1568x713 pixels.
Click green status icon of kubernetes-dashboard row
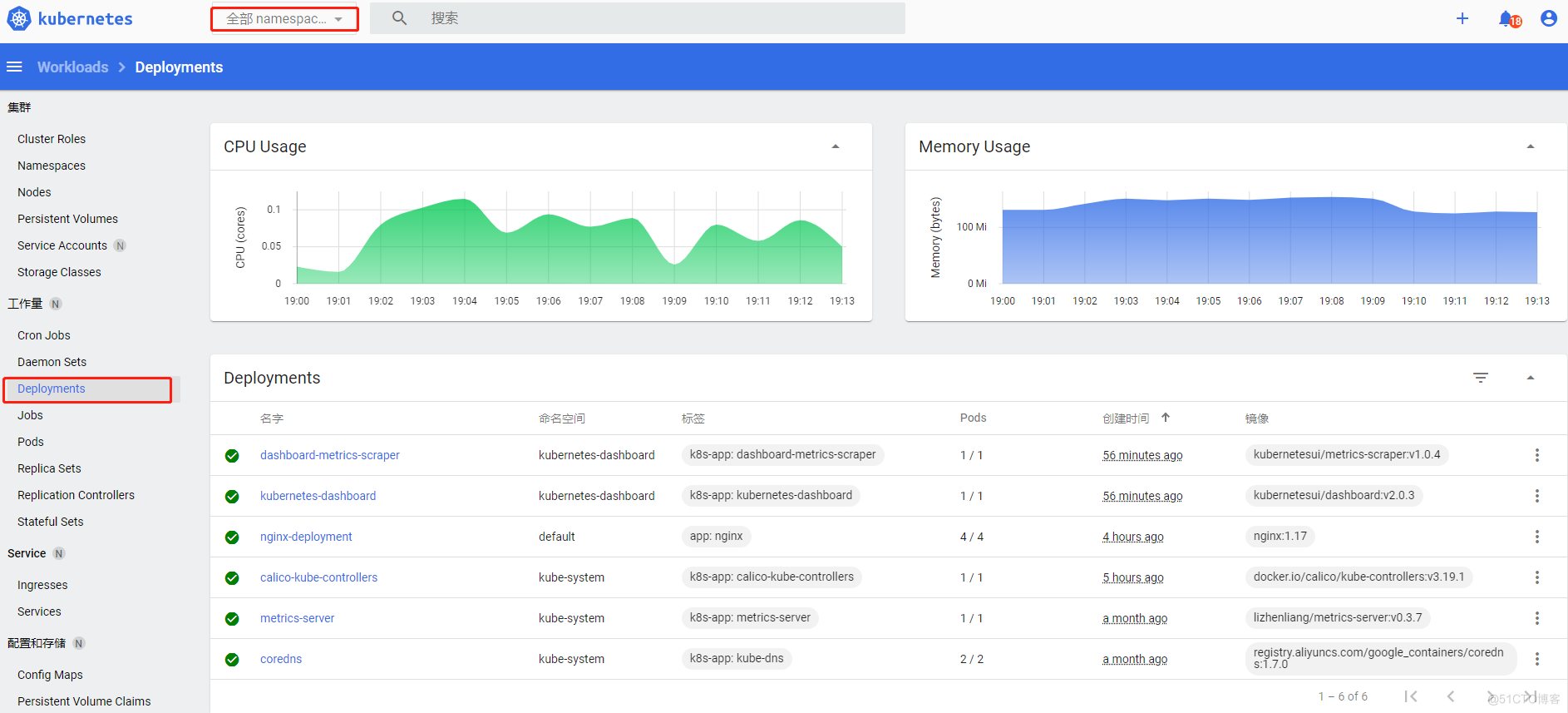coord(232,497)
